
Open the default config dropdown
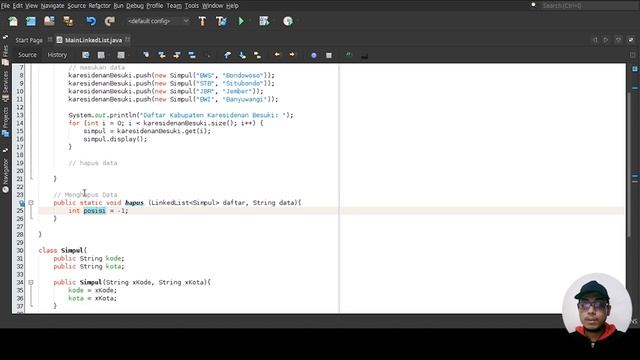click(158, 21)
